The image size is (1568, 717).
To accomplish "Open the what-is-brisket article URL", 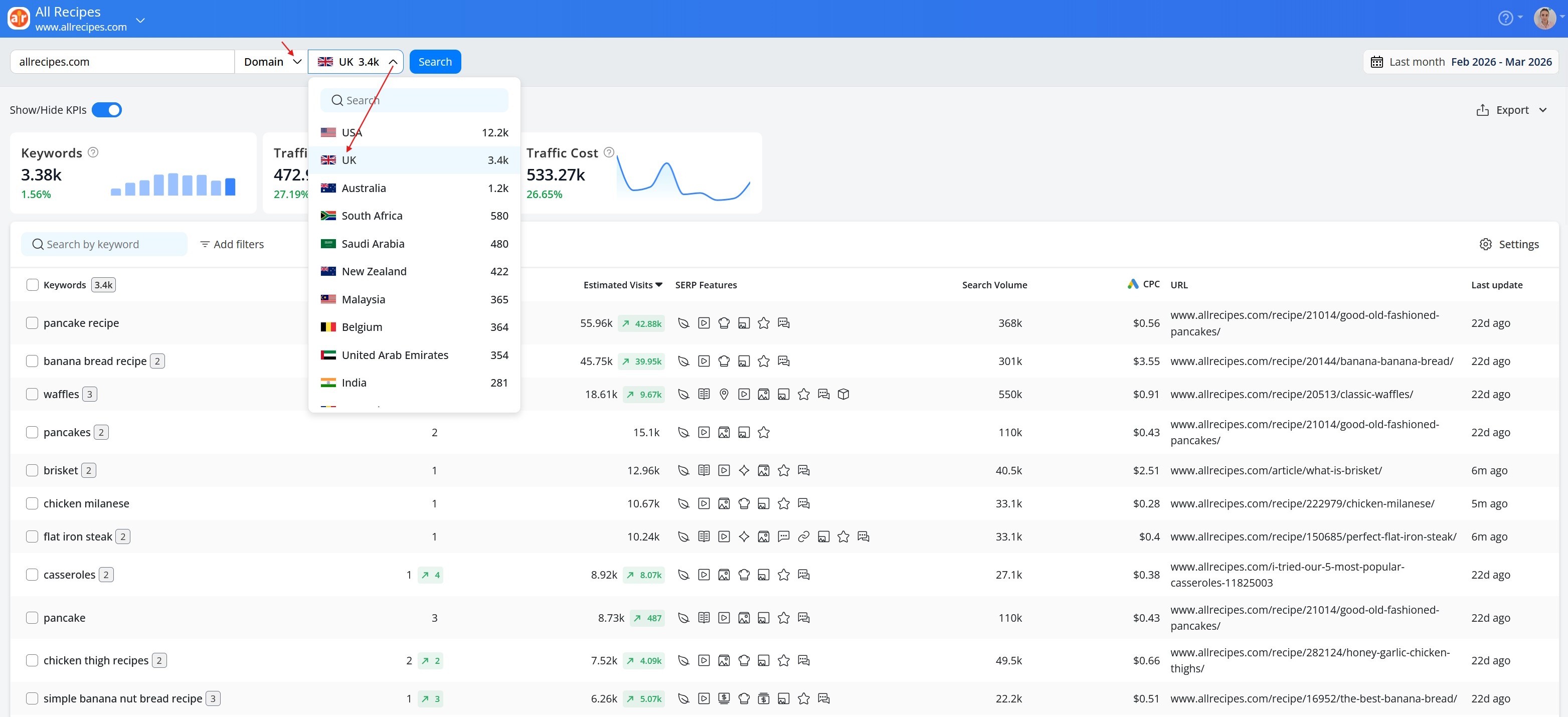I will pos(1276,470).
